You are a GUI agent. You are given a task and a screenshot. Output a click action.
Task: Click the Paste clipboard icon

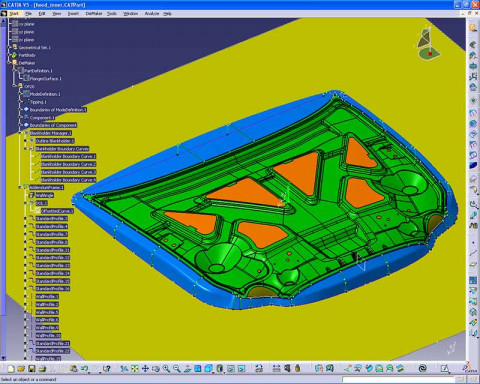74,368
